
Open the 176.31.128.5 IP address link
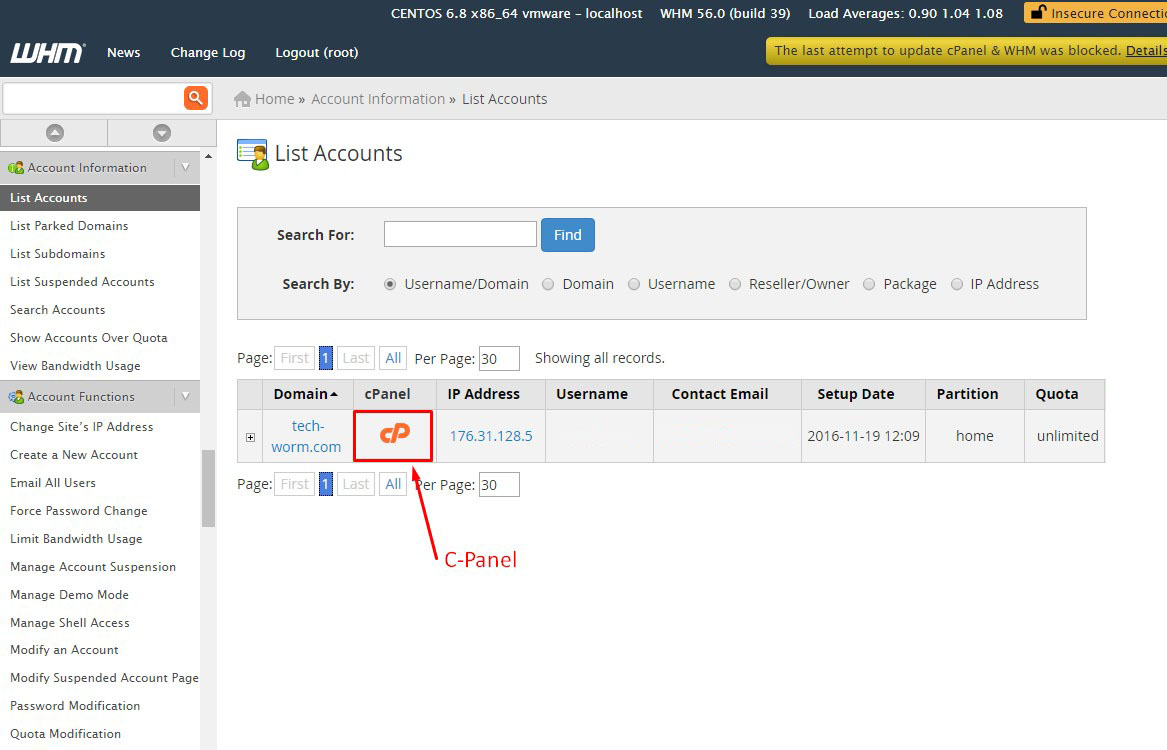pyautogui.click(x=490, y=436)
